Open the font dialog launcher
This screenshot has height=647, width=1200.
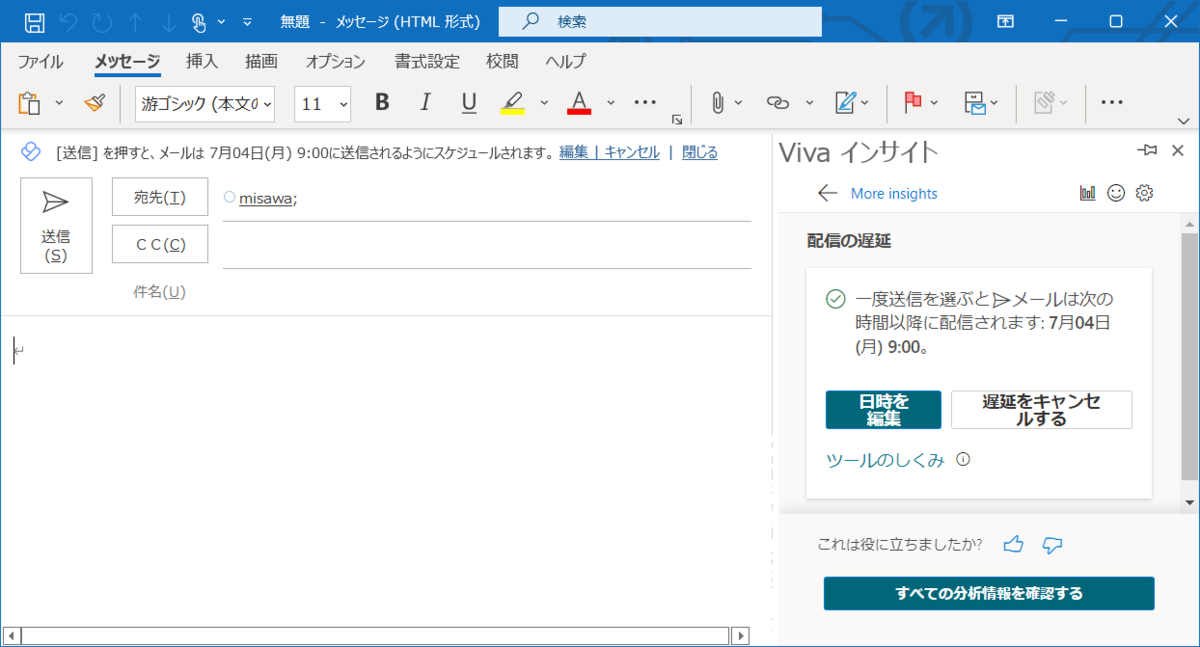tap(677, 119)
